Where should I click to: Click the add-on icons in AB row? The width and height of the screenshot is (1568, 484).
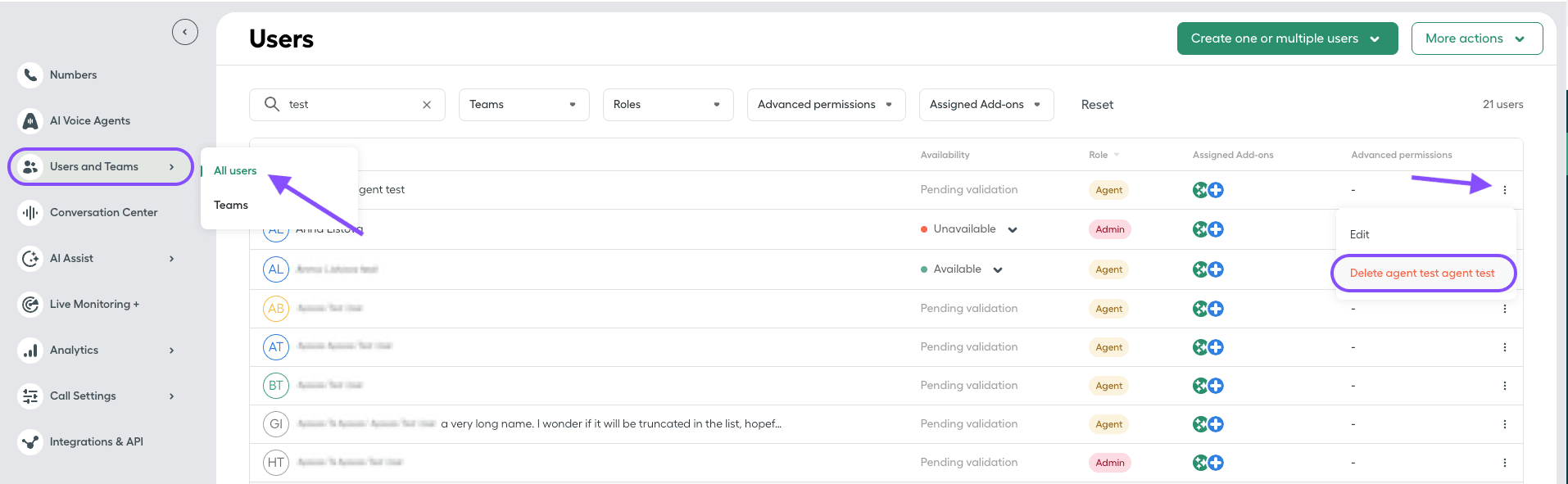coord(1208,309)
